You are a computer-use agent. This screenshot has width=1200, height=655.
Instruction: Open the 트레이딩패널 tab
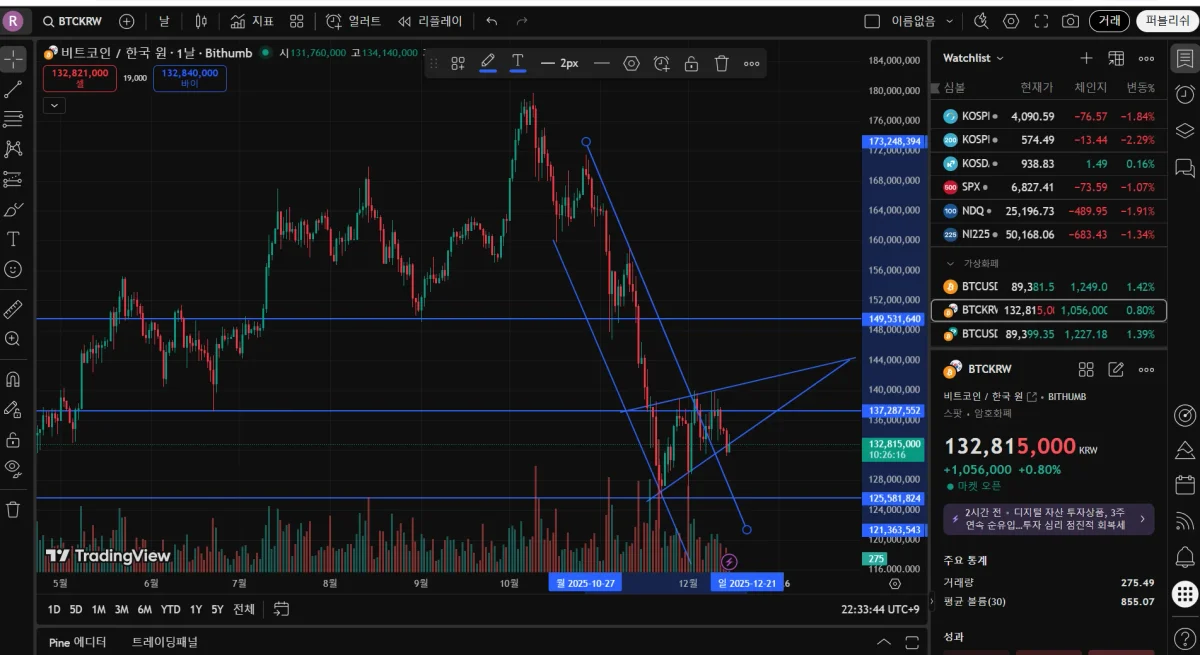(164, 642)
